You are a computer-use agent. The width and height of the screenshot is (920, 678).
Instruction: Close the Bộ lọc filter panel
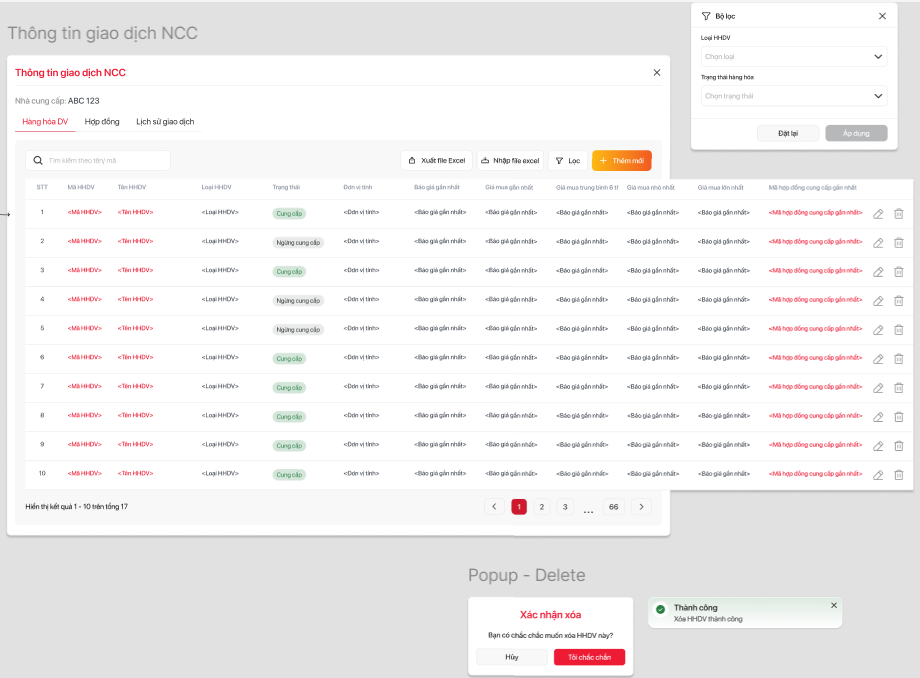click(x=882, y=16)
